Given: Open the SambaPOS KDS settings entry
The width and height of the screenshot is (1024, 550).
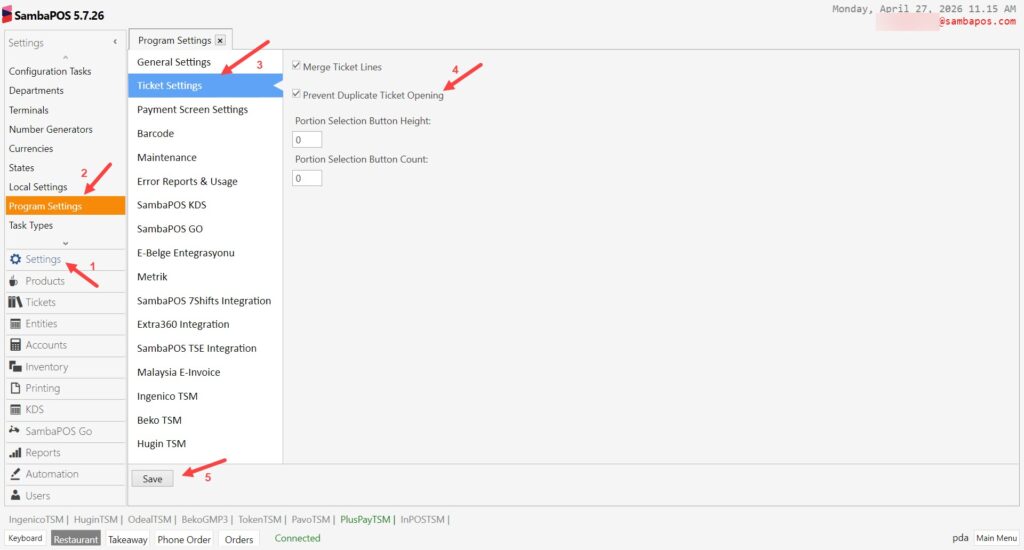Looking at the screenshot, I should pyautogui.click(x=171, y=205).
